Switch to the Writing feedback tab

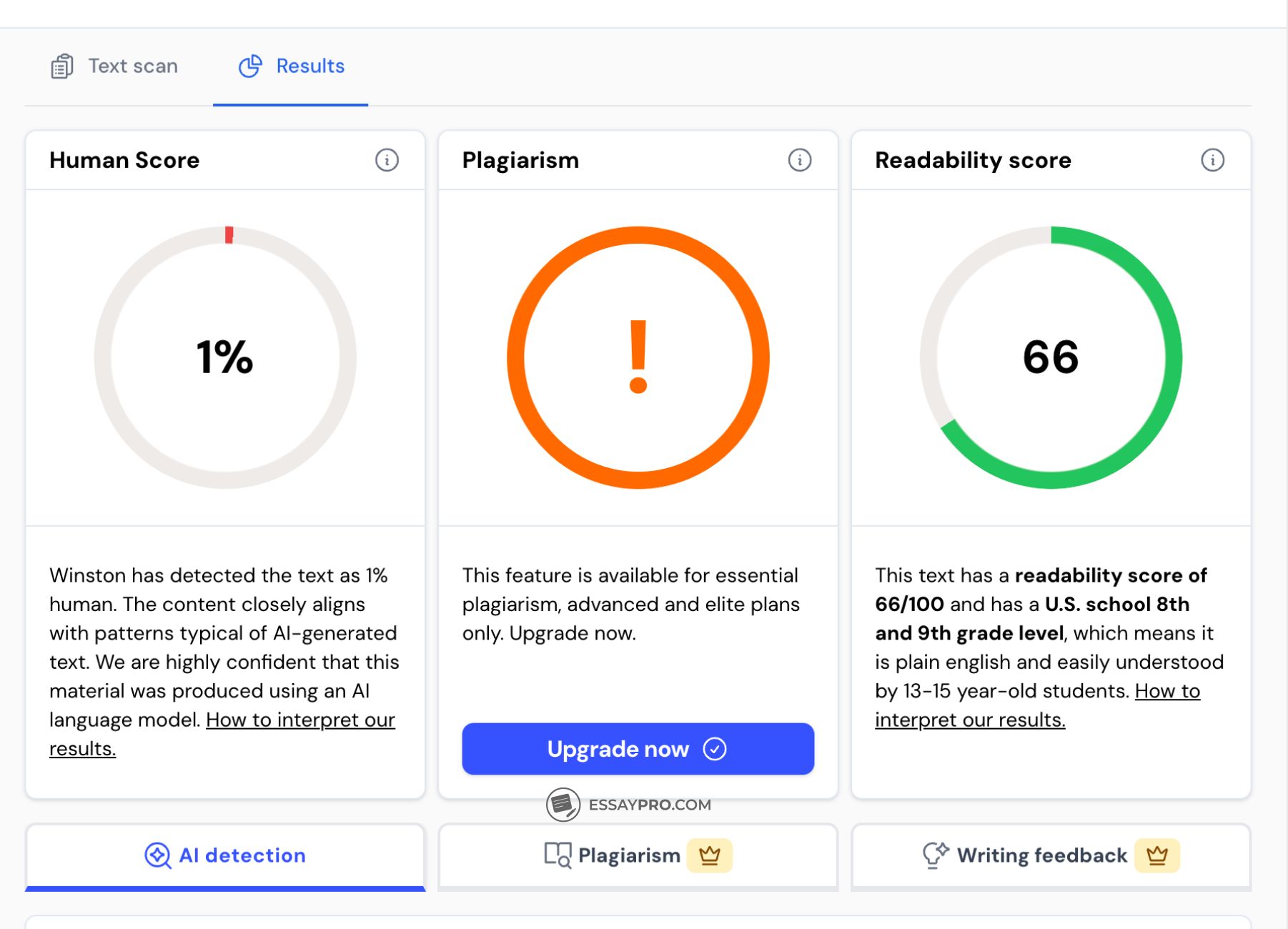(x=1041, y=855)
